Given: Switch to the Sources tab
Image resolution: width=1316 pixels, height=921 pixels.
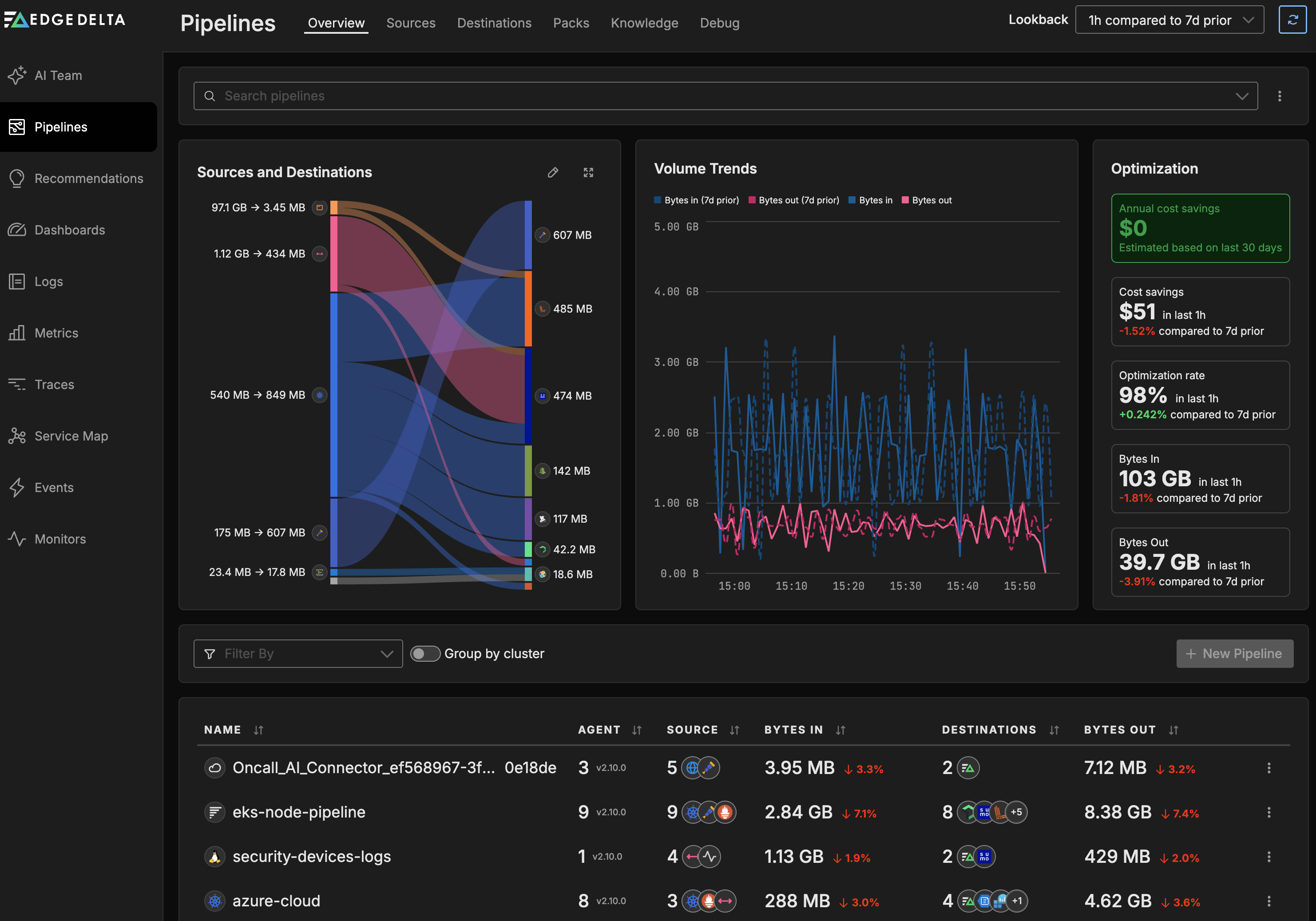Looking at the screenshot, I should pyautogui.click(x=410, y=23).
